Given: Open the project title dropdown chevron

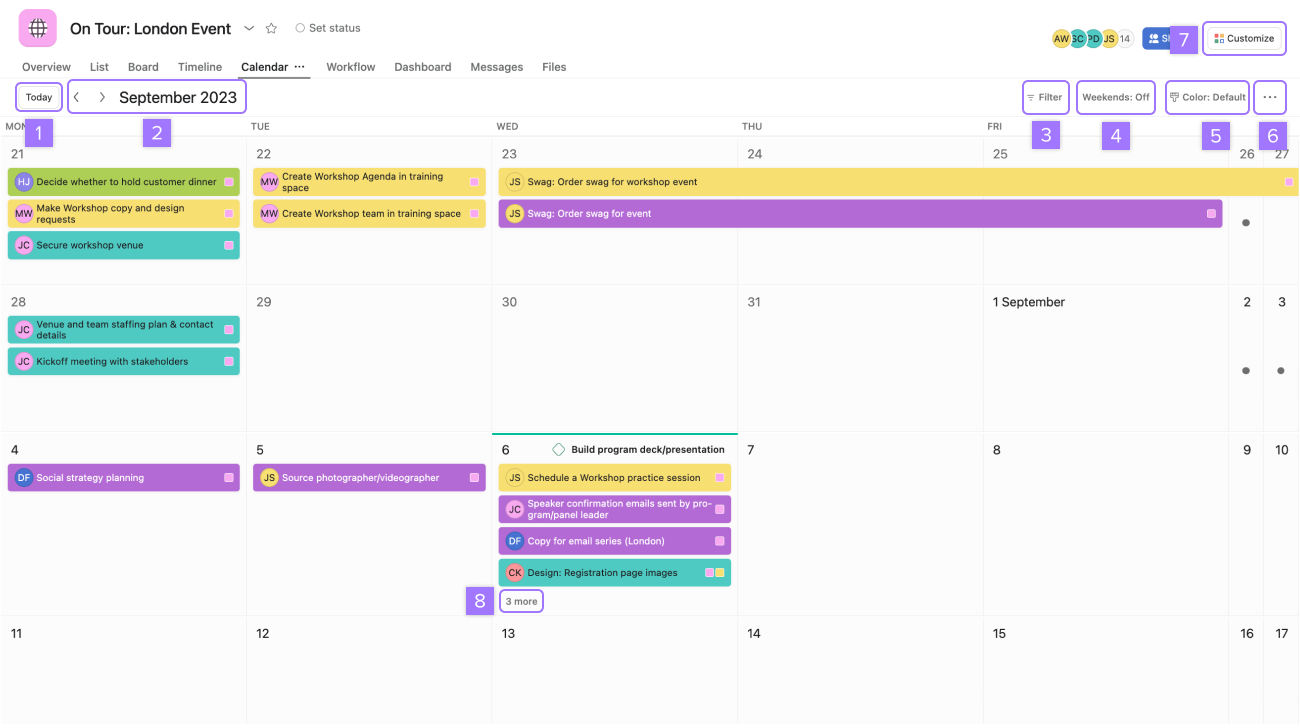Looking at the screenshot, I should tap(249, 28).
